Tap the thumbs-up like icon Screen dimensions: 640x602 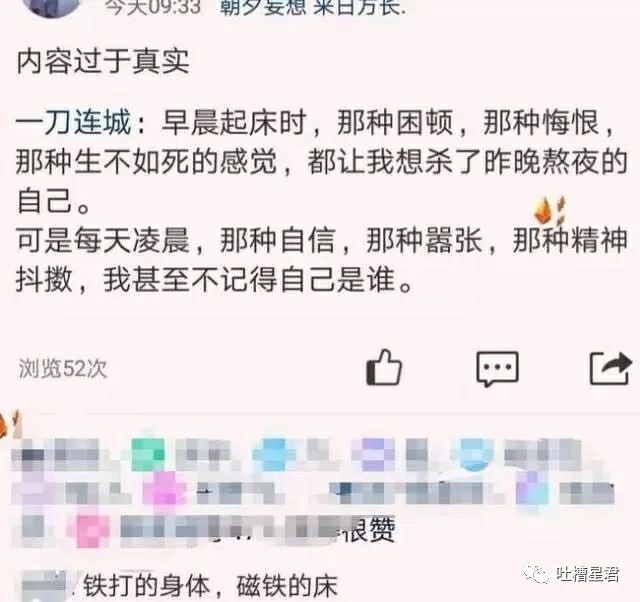[384, 367]
